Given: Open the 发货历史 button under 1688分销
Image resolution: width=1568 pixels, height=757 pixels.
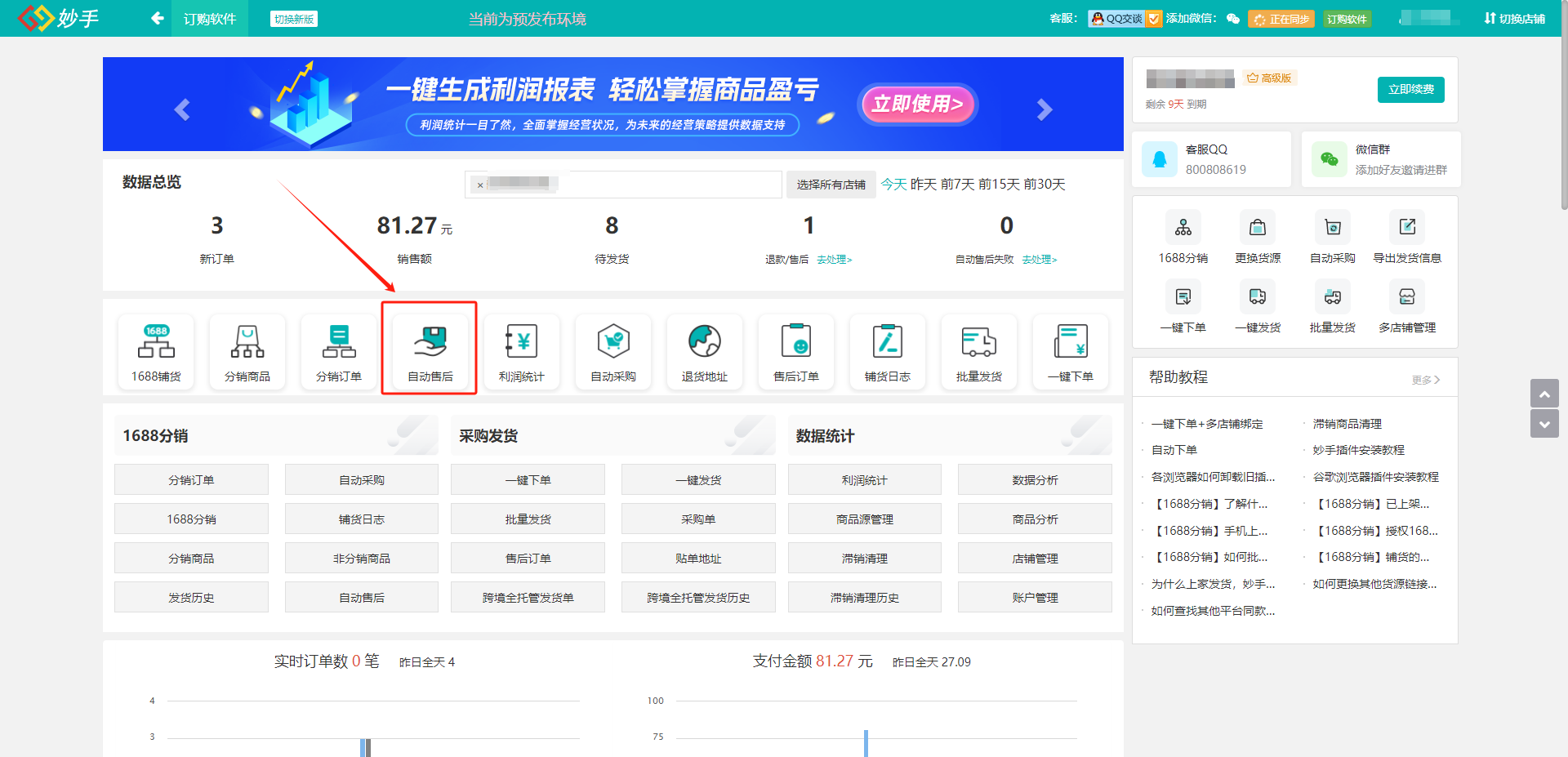Looking at the screenshot, I should pyautogui.click(x=191, y=597).
